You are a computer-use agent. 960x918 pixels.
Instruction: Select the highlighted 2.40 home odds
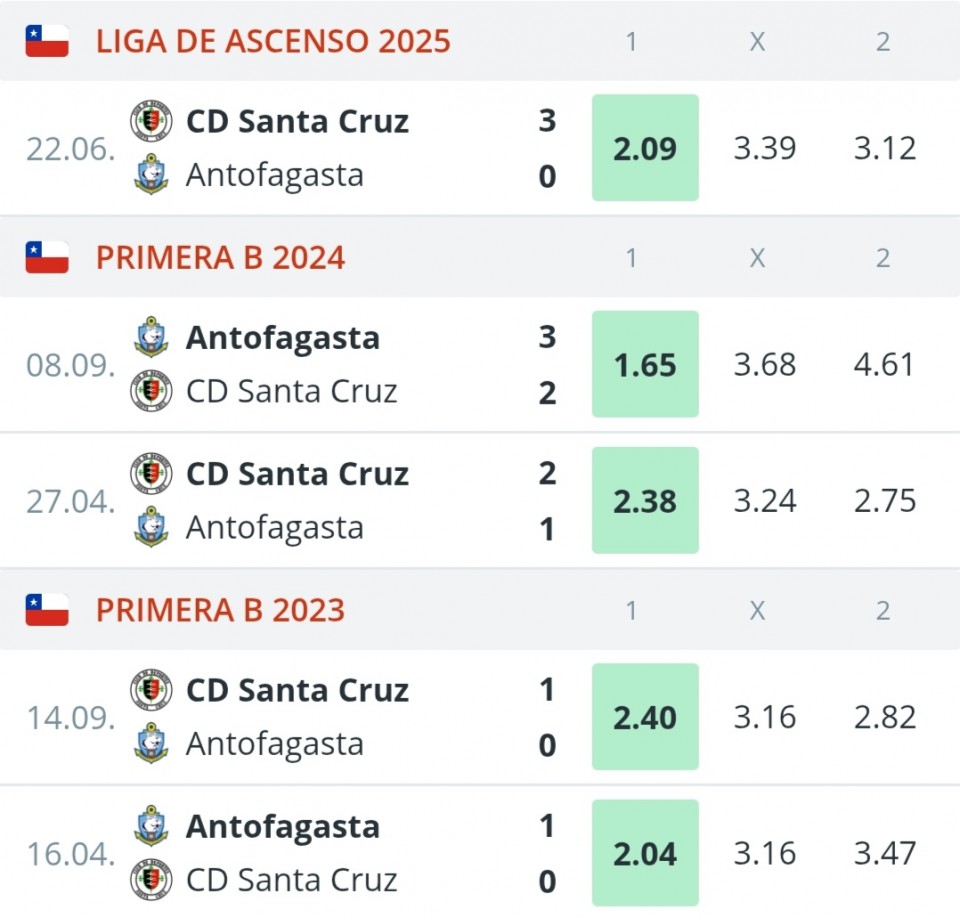(x=645, y=717)
